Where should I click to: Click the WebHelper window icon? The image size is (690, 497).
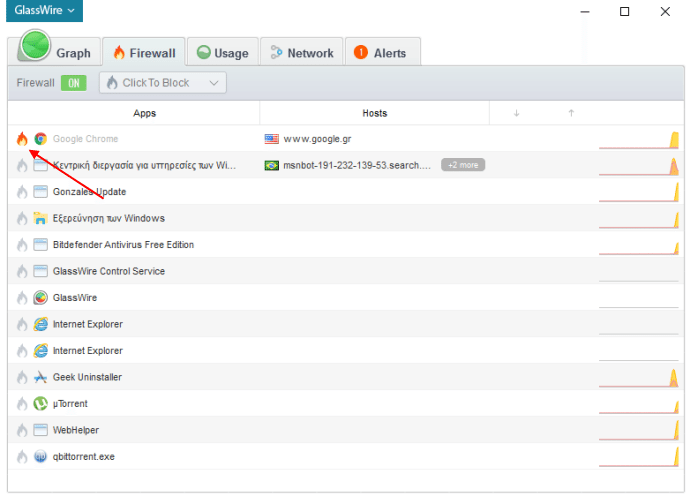coord(40,430)
